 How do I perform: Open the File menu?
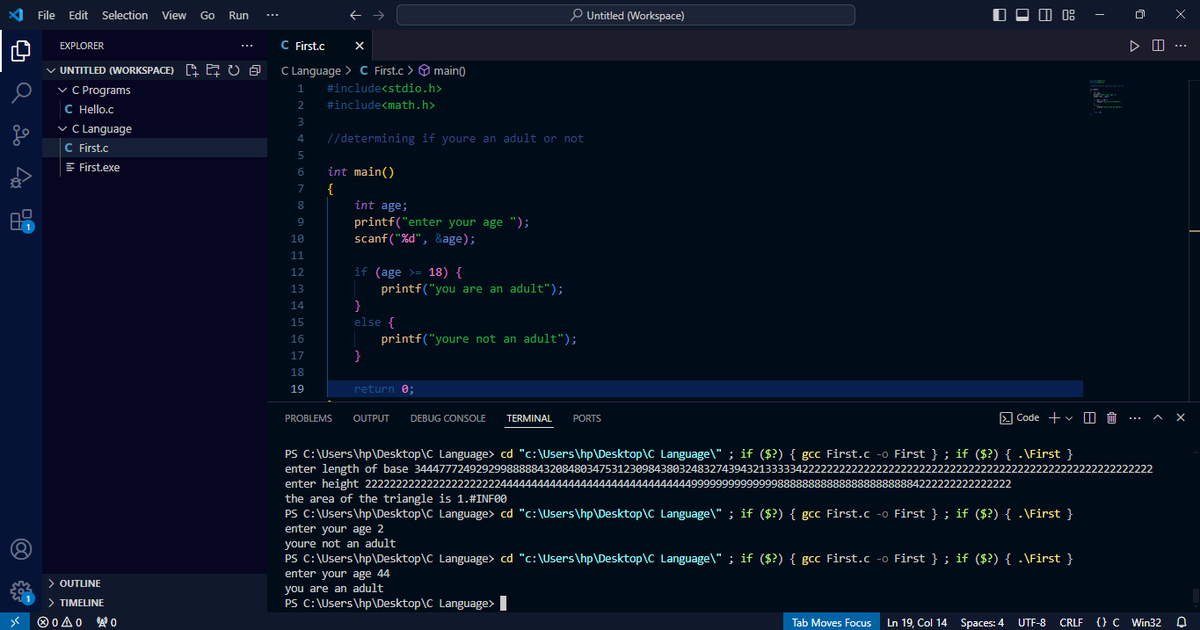46,16
